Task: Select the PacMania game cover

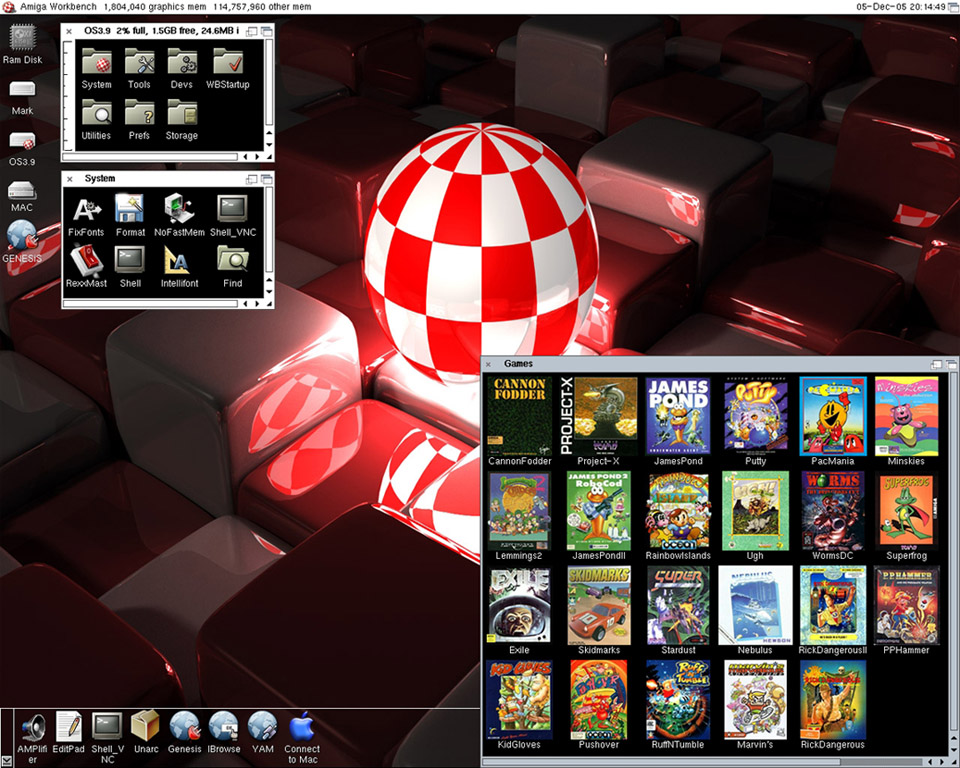Action: coord(833,416)
